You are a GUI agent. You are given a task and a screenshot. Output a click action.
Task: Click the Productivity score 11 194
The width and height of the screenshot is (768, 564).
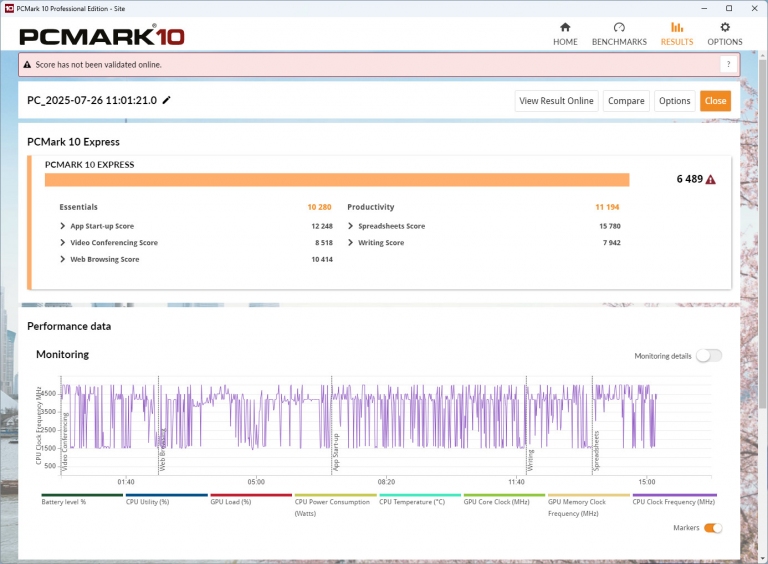607,207
